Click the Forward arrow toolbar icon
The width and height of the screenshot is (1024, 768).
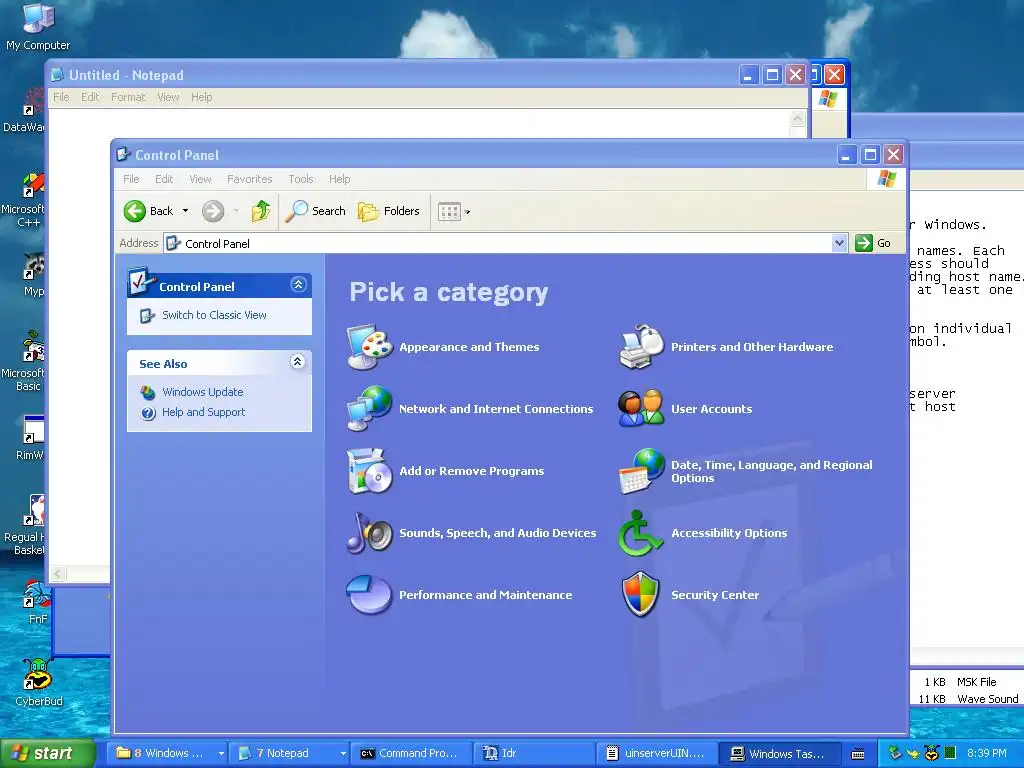(213, 211)
